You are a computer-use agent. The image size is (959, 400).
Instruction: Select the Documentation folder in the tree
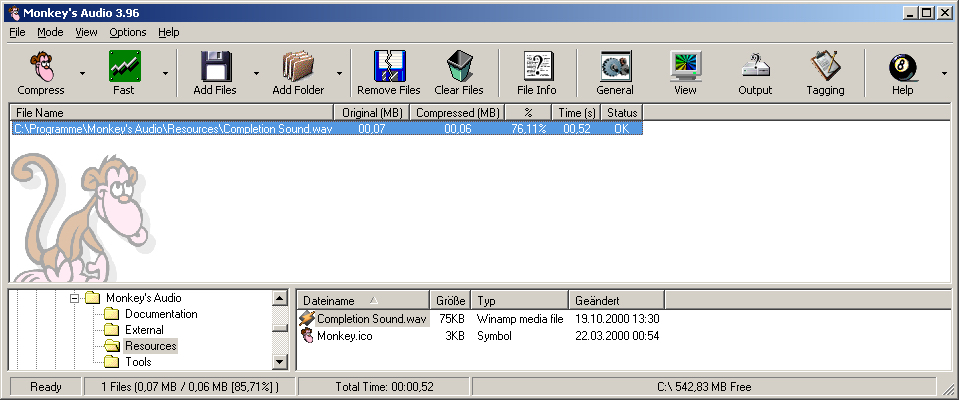[160, 314]
